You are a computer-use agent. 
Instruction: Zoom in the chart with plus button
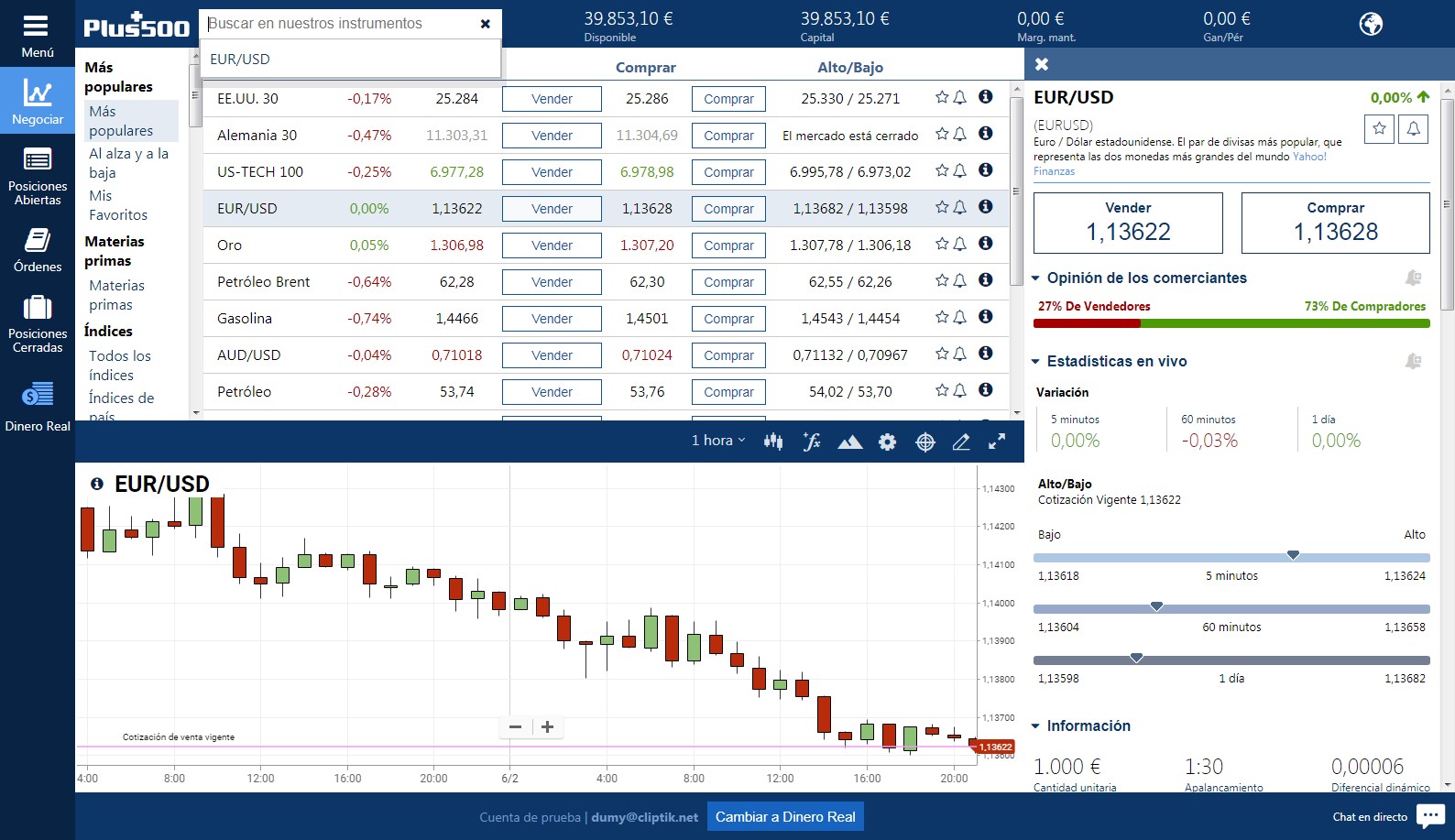click(x=548, y=726)
